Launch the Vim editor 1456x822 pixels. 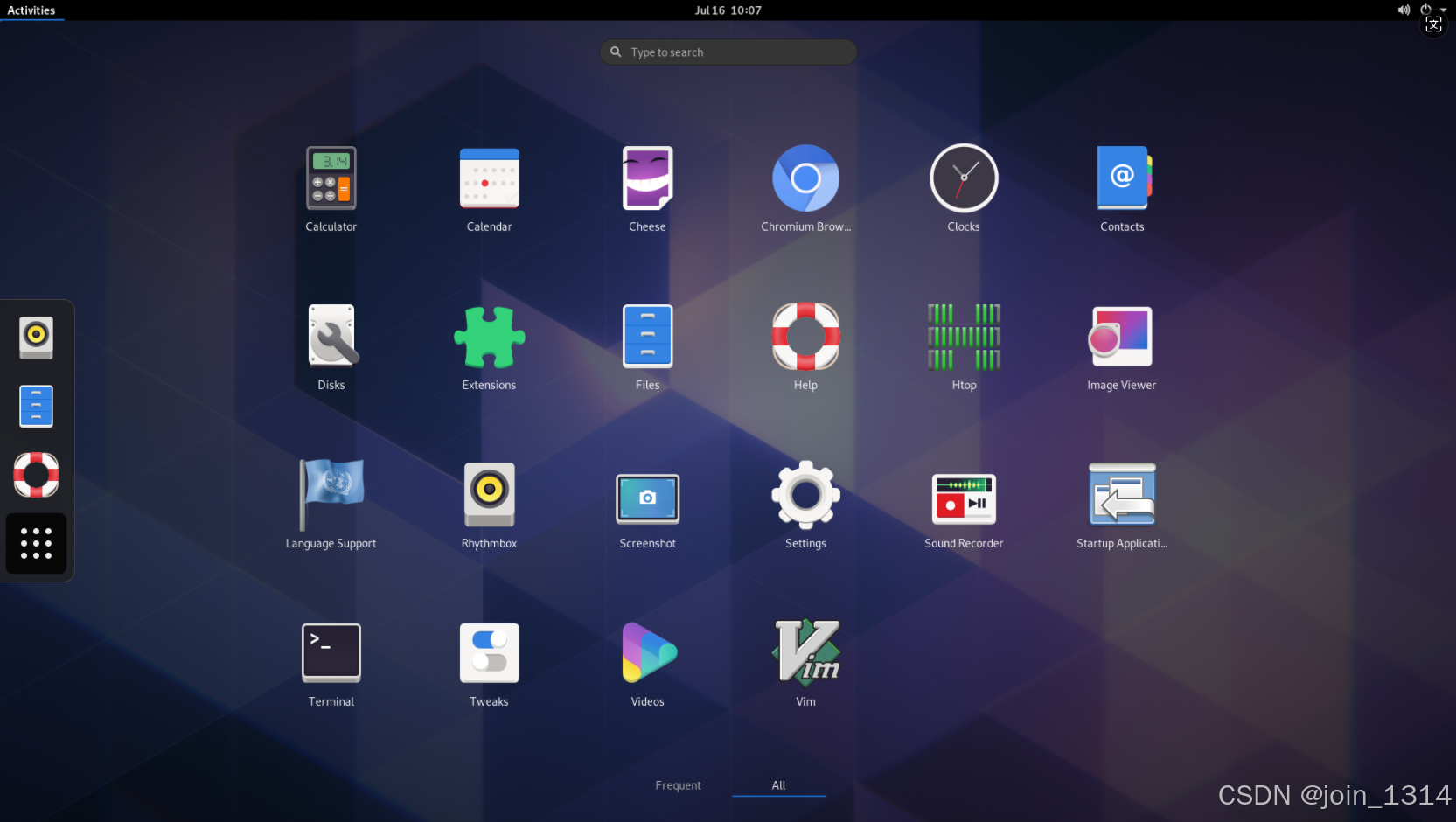[x=805, y=653]
